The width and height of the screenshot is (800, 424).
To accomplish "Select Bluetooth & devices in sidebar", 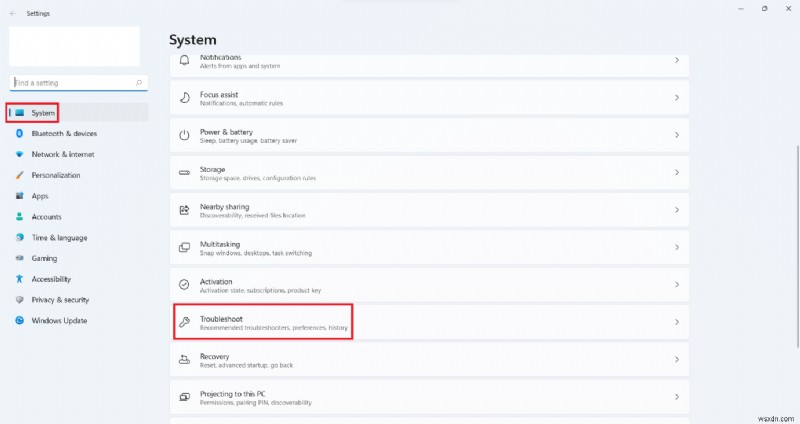I will pos(79,133).
